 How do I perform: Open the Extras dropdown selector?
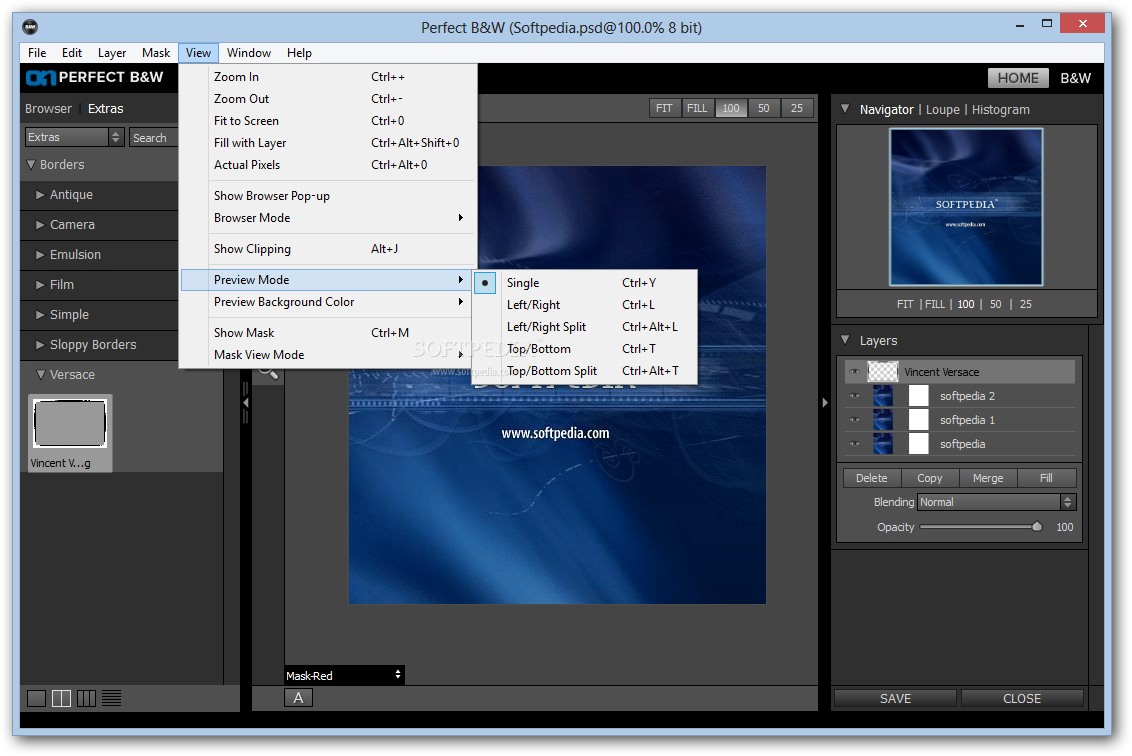74,137
